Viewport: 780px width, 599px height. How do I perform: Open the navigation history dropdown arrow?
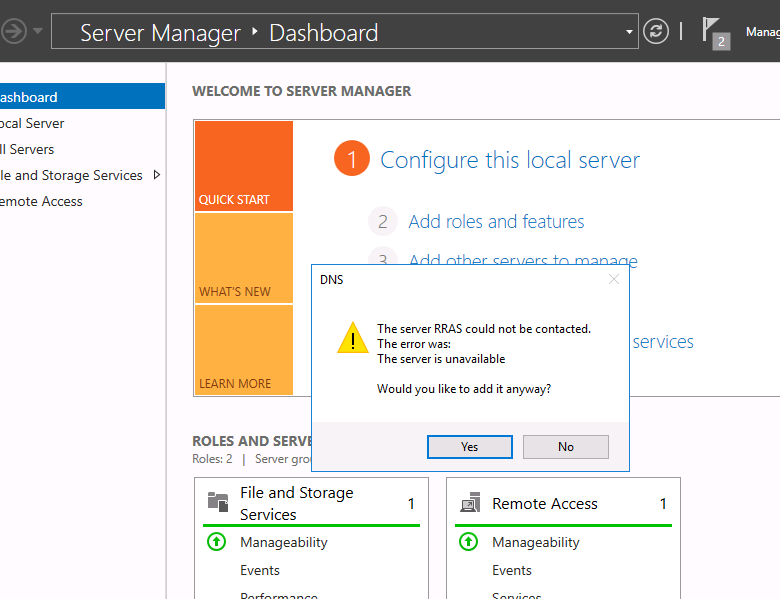coord(38,31)
